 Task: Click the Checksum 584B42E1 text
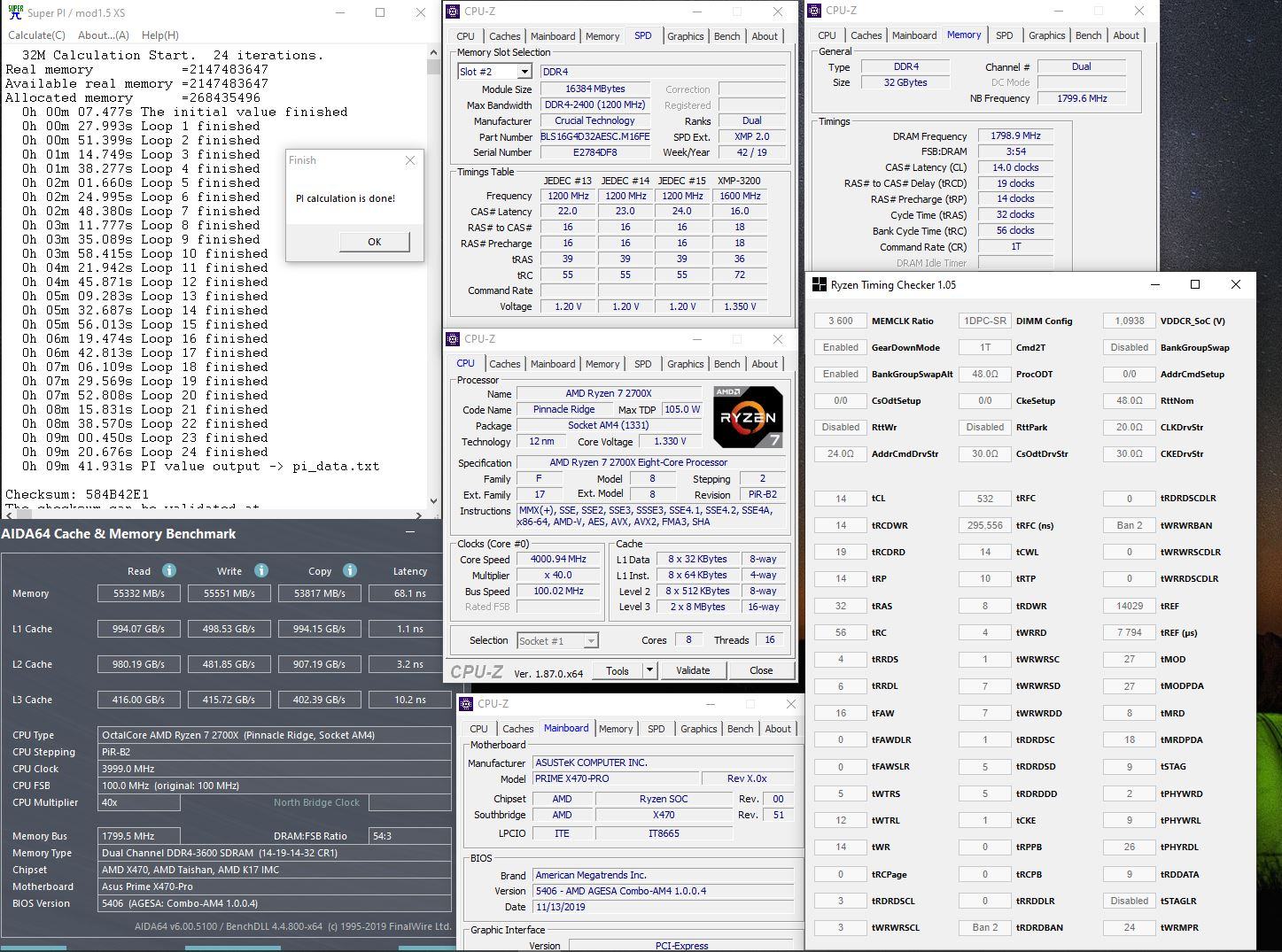pos(77,494)
